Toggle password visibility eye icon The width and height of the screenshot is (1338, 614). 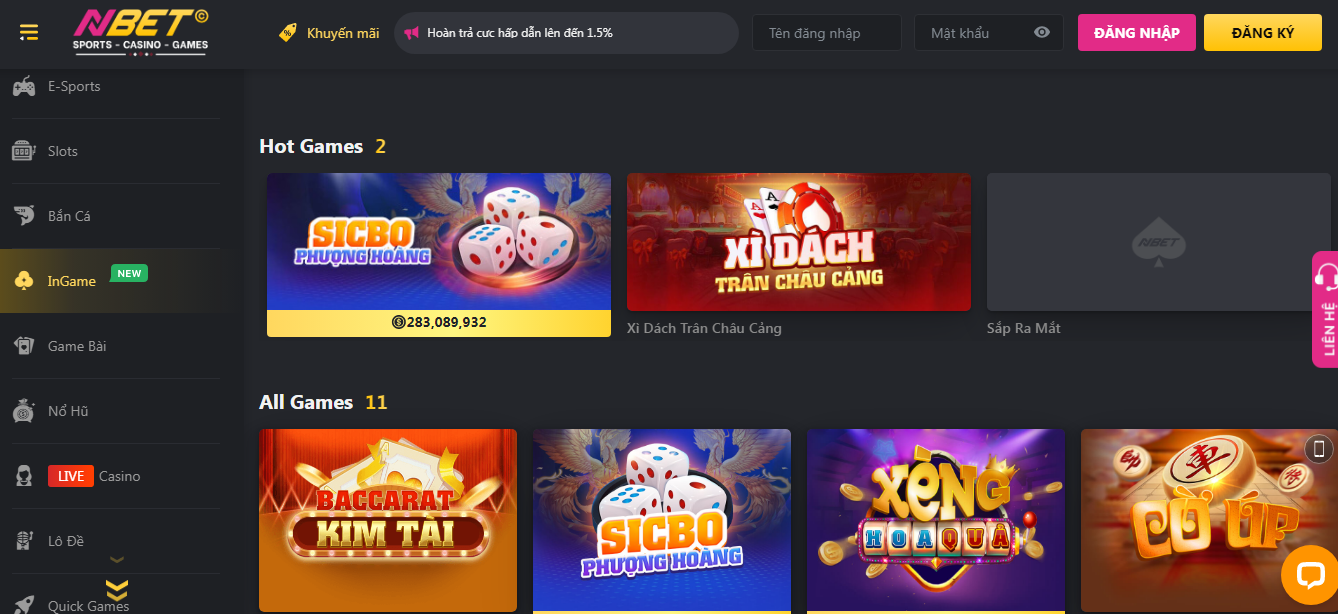1042,33
